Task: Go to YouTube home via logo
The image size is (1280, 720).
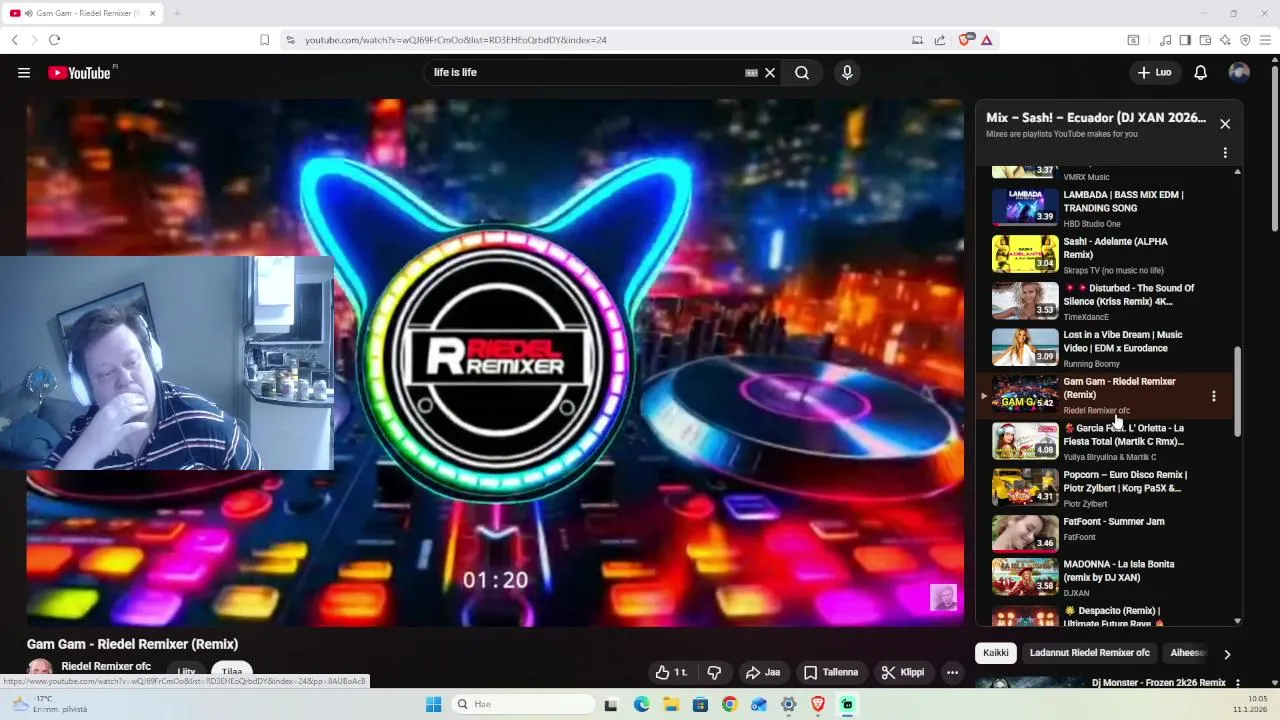Action: point(80,72)
